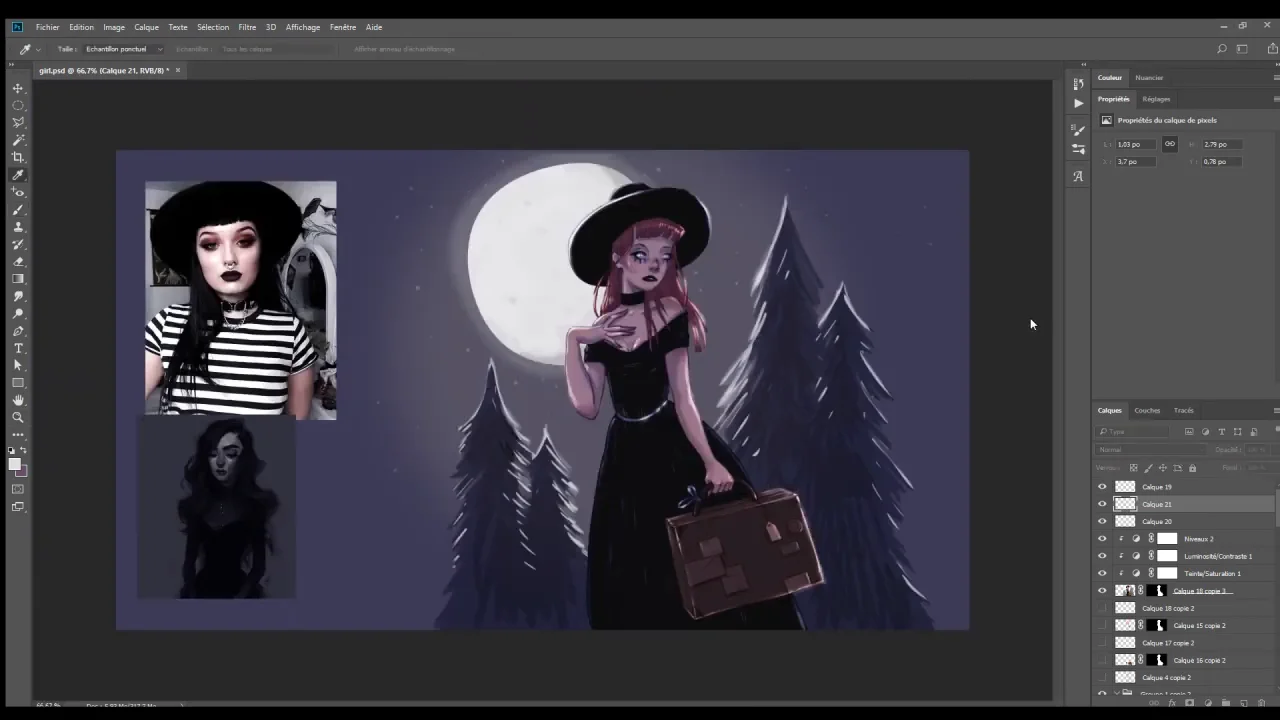The image size is (1280, 720).
Task: Select the Rectangle shape tool
Action: (18, 383)
